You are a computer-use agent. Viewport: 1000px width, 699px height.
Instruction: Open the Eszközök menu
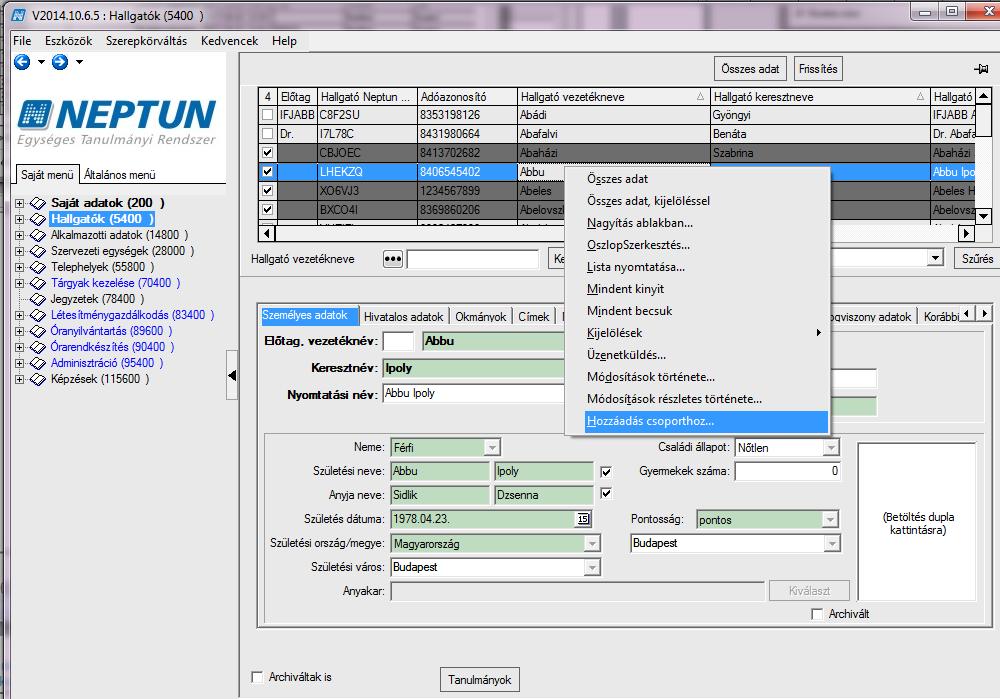(68, 41)
